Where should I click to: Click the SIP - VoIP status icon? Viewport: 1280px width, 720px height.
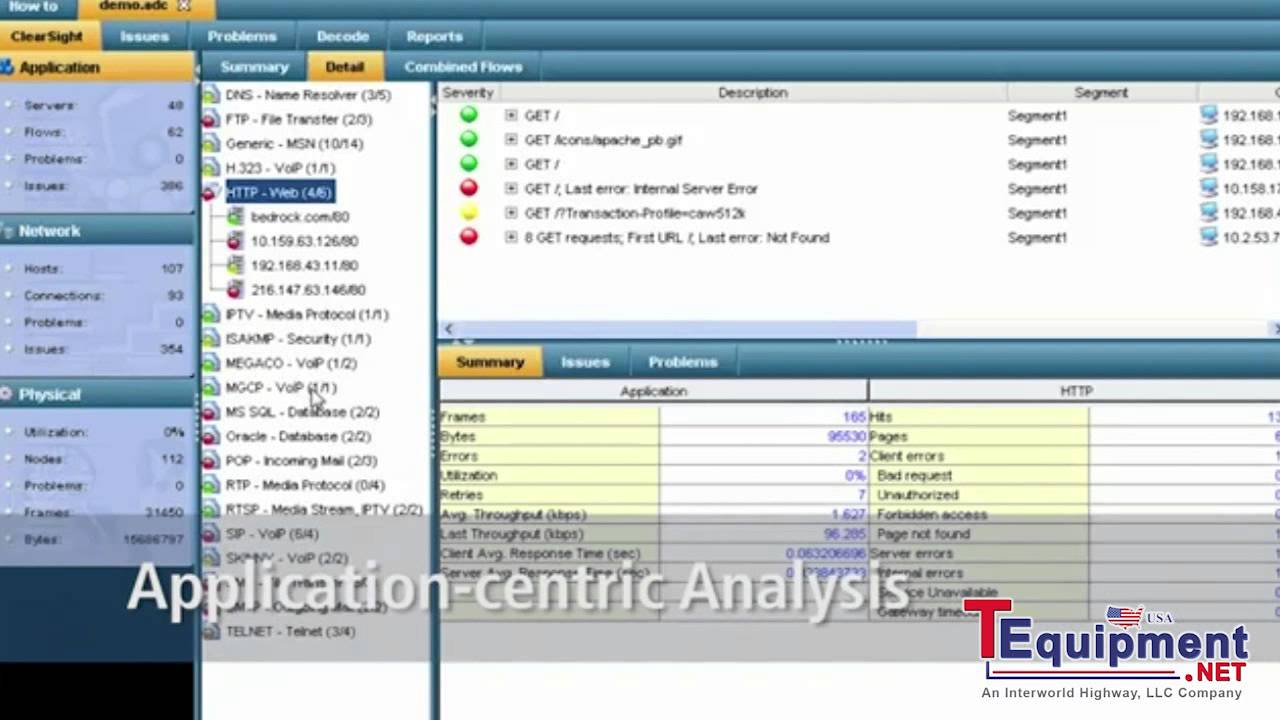(x=210, y=534)
